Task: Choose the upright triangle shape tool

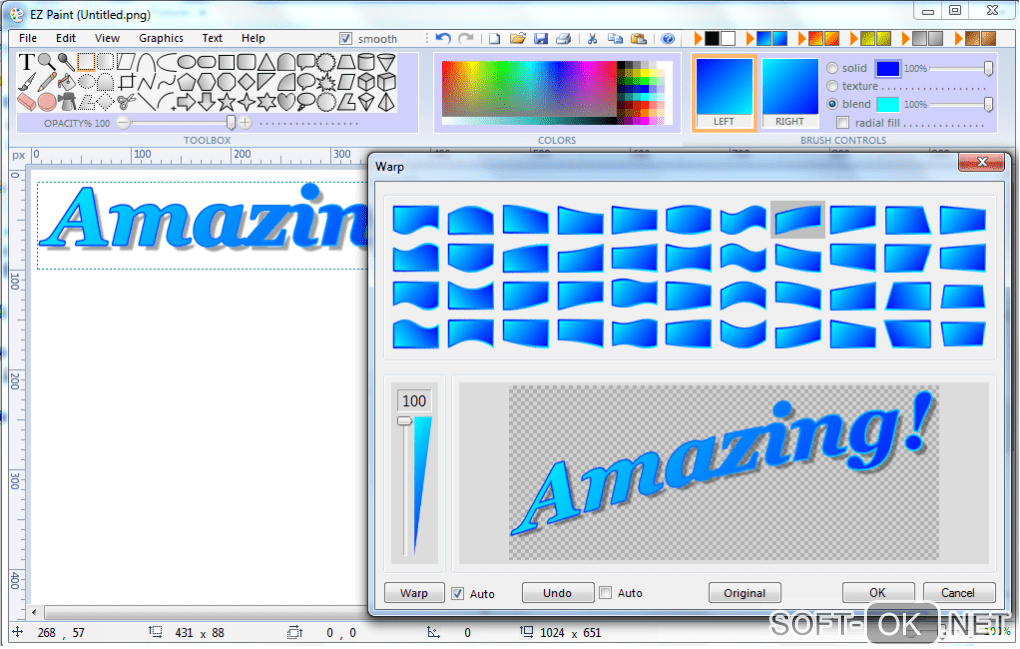Action: click(x=266, y=62)
